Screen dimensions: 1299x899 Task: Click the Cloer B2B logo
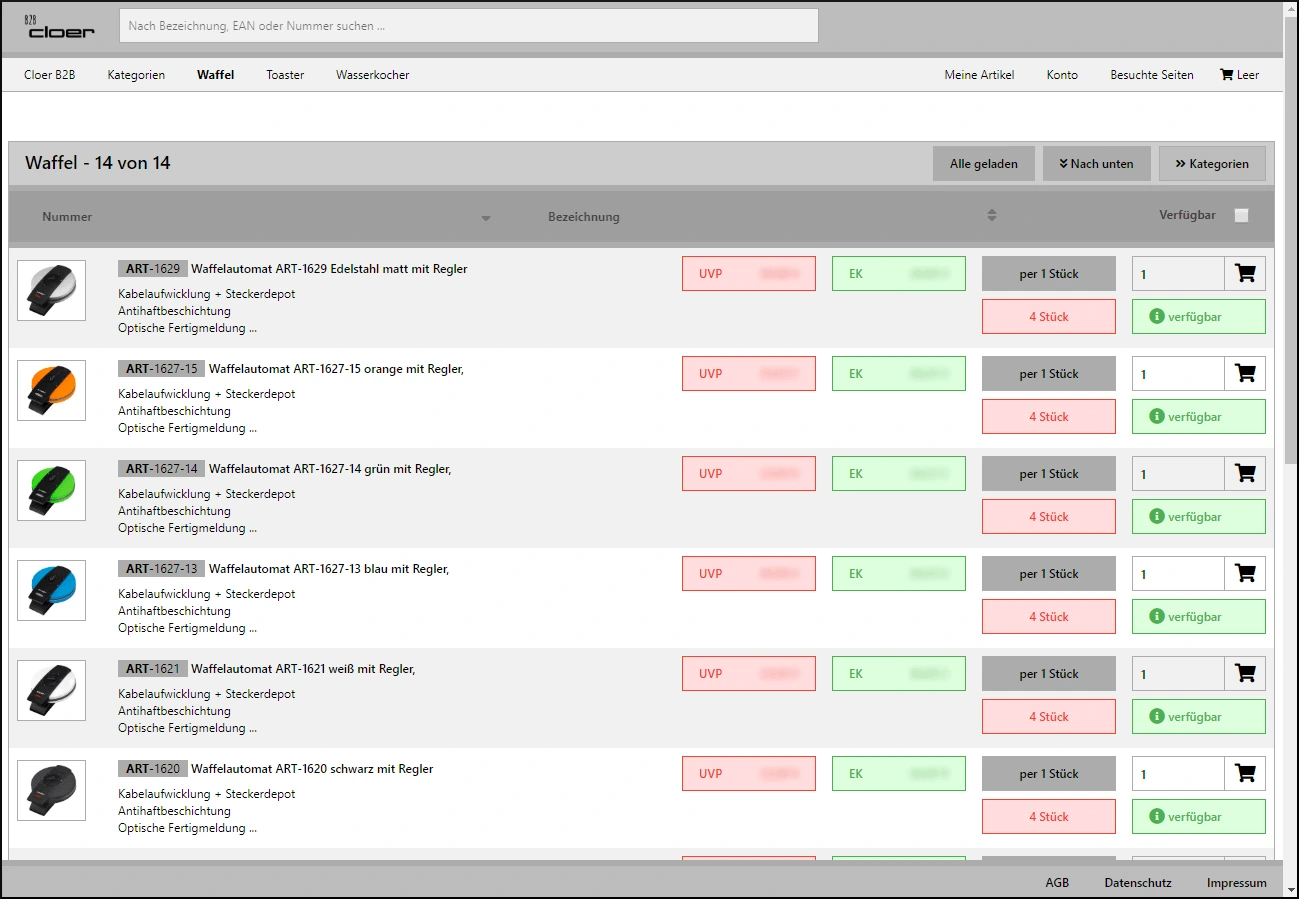[60, 27]
